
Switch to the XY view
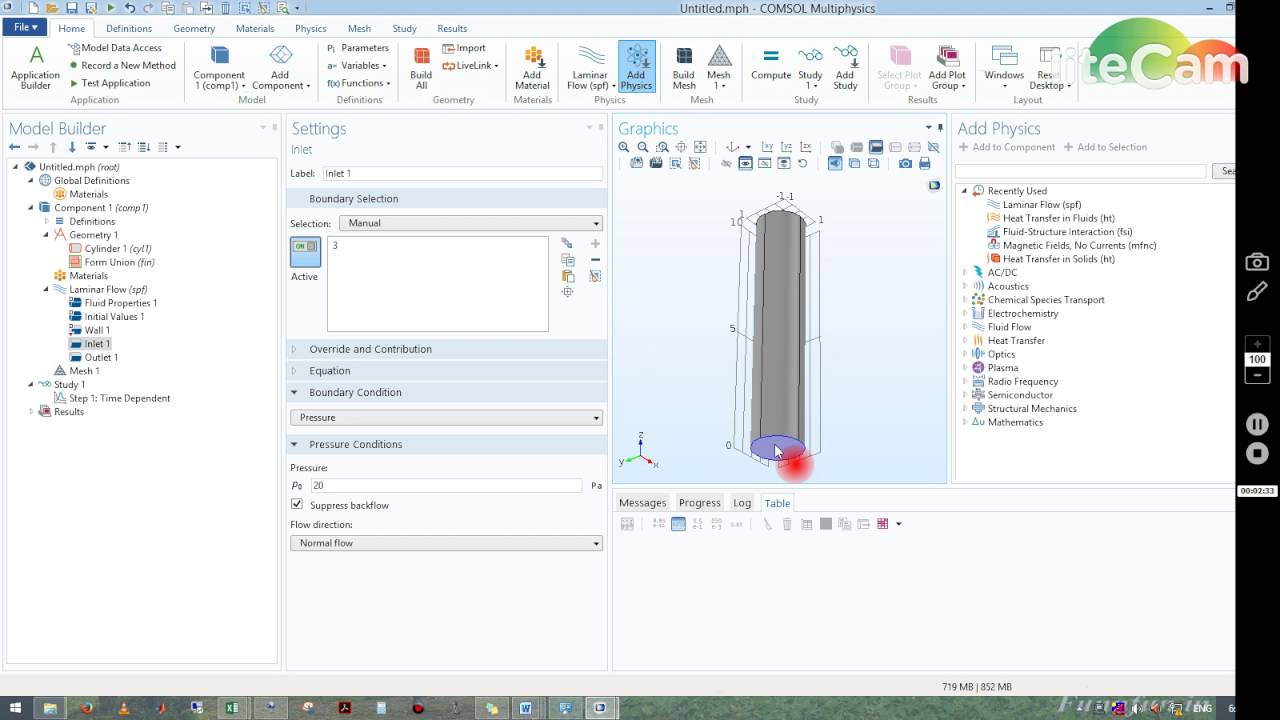pyautogui.click(x=767, y=147)
